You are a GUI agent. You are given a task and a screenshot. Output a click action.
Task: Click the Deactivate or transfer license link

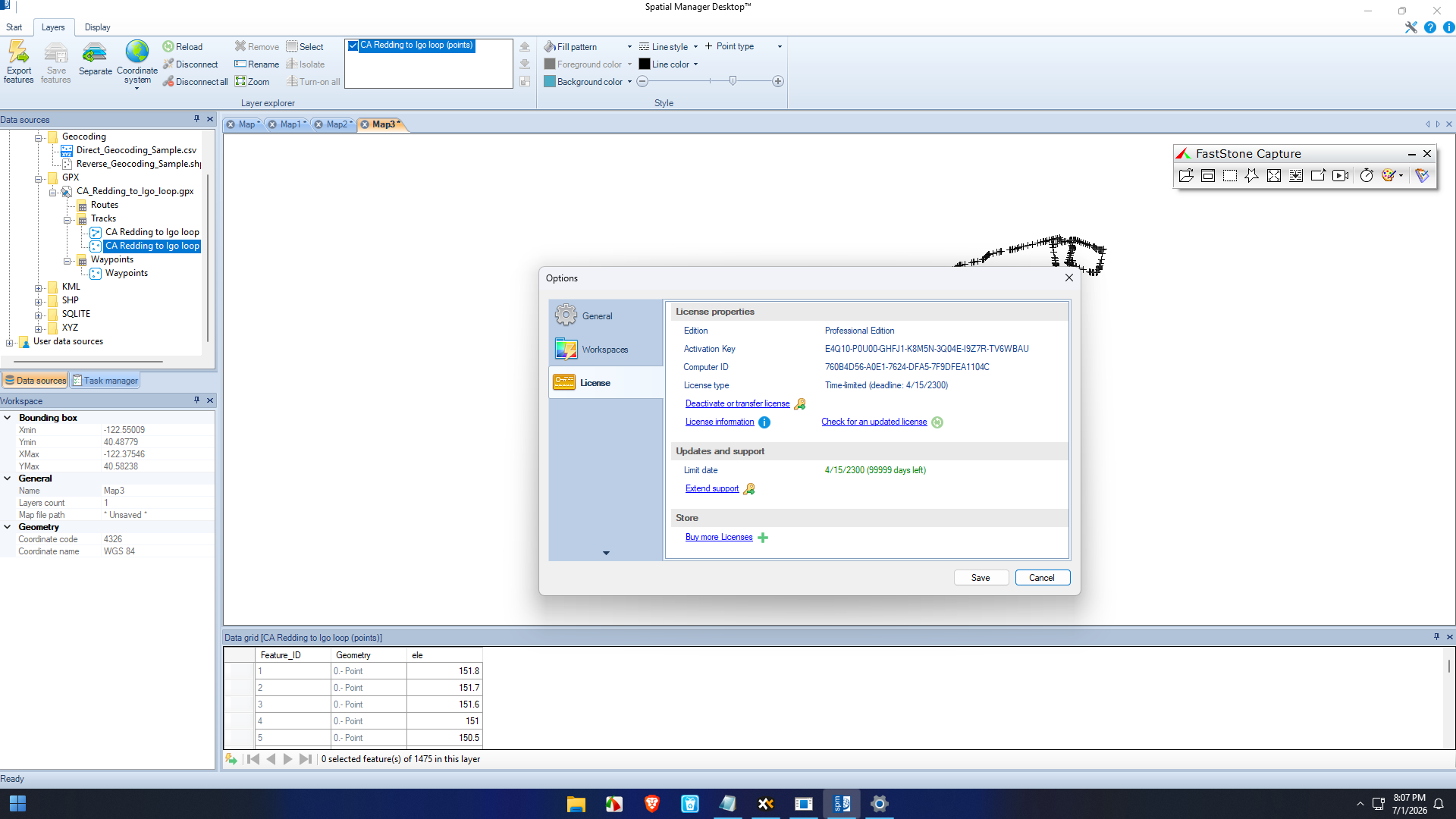coord(737,404)
